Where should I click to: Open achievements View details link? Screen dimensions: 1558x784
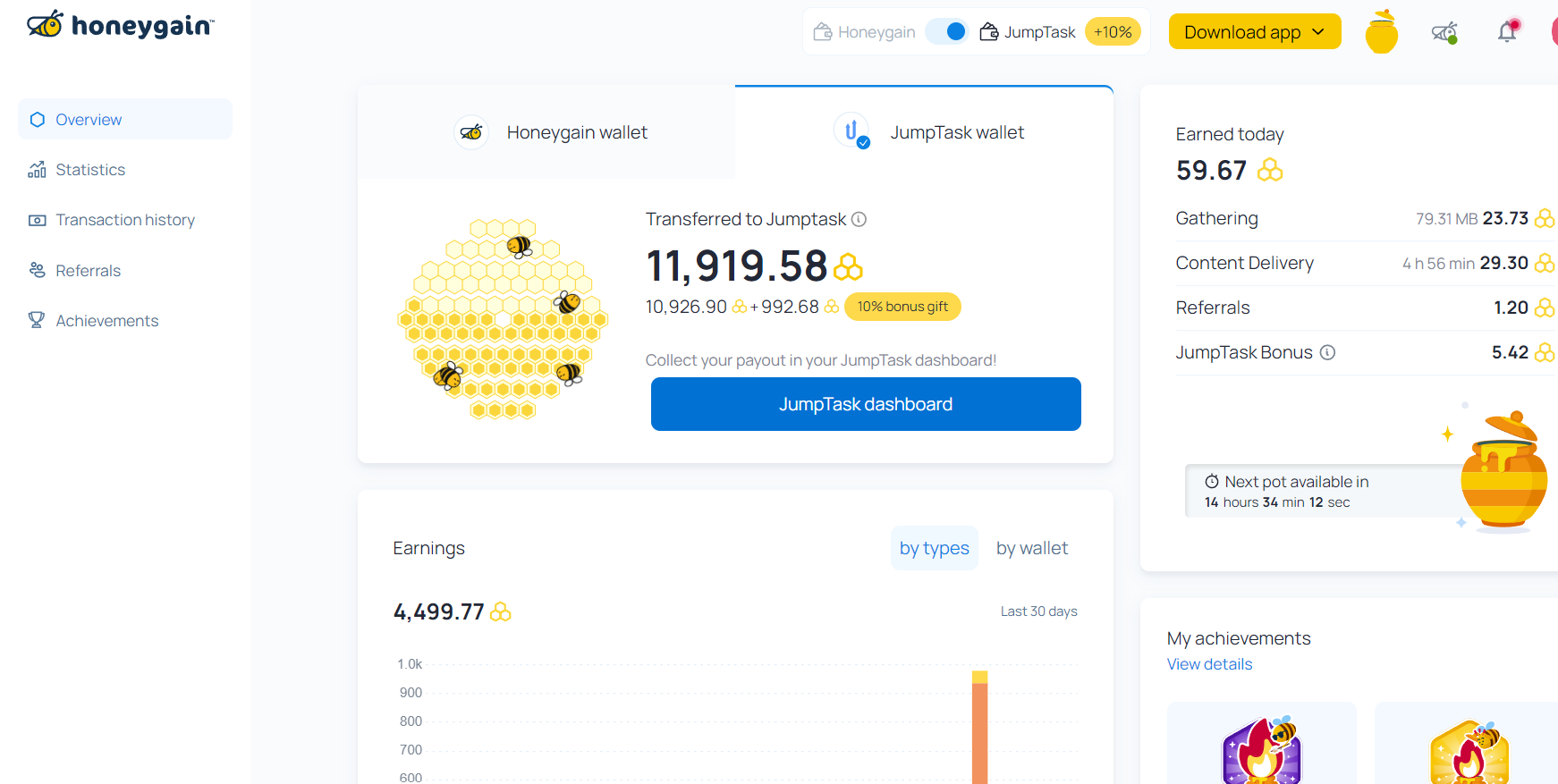pyautogui.click(x=1209, y=663)
